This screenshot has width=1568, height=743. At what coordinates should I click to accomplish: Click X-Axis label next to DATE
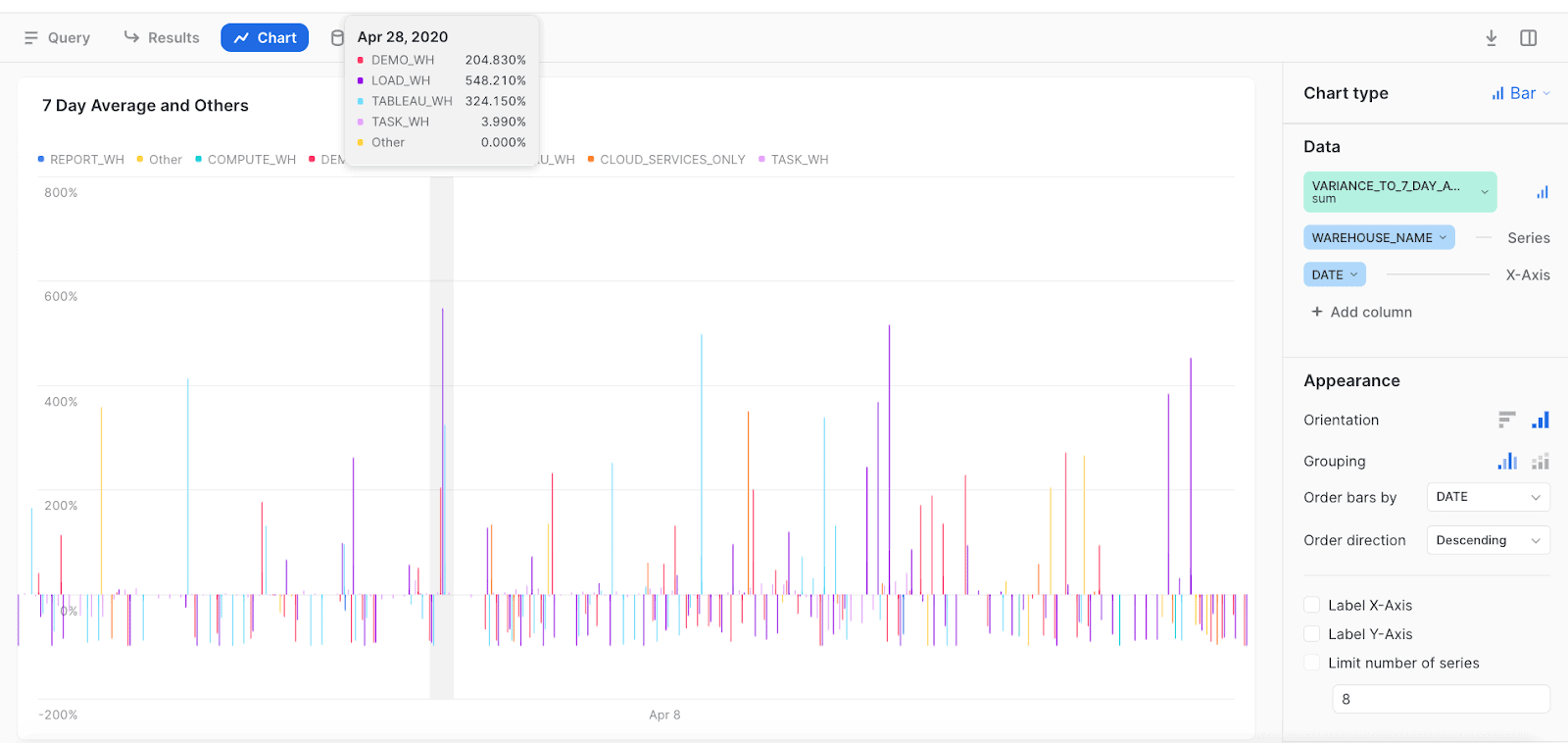click(1528, 275)
